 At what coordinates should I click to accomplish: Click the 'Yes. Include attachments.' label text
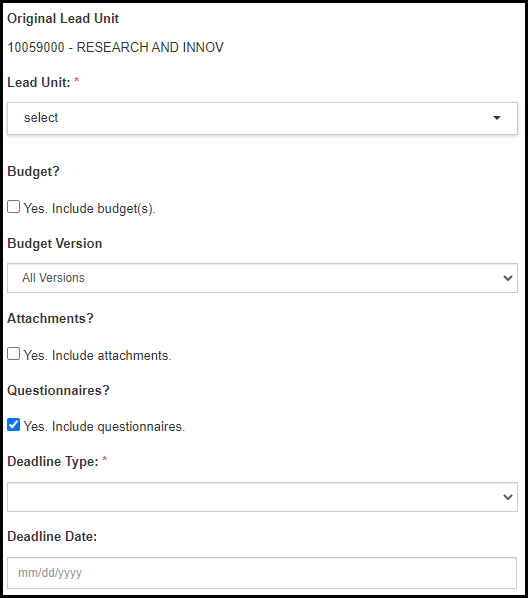pyautogui.click(x=98, y=355)
